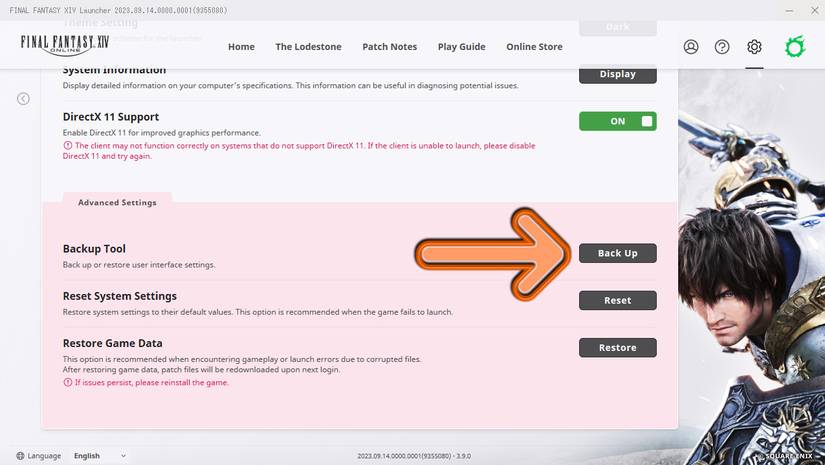The image size is (825, 465).
Task: Open the Patch Notes section
Action: tap(390, 47)
